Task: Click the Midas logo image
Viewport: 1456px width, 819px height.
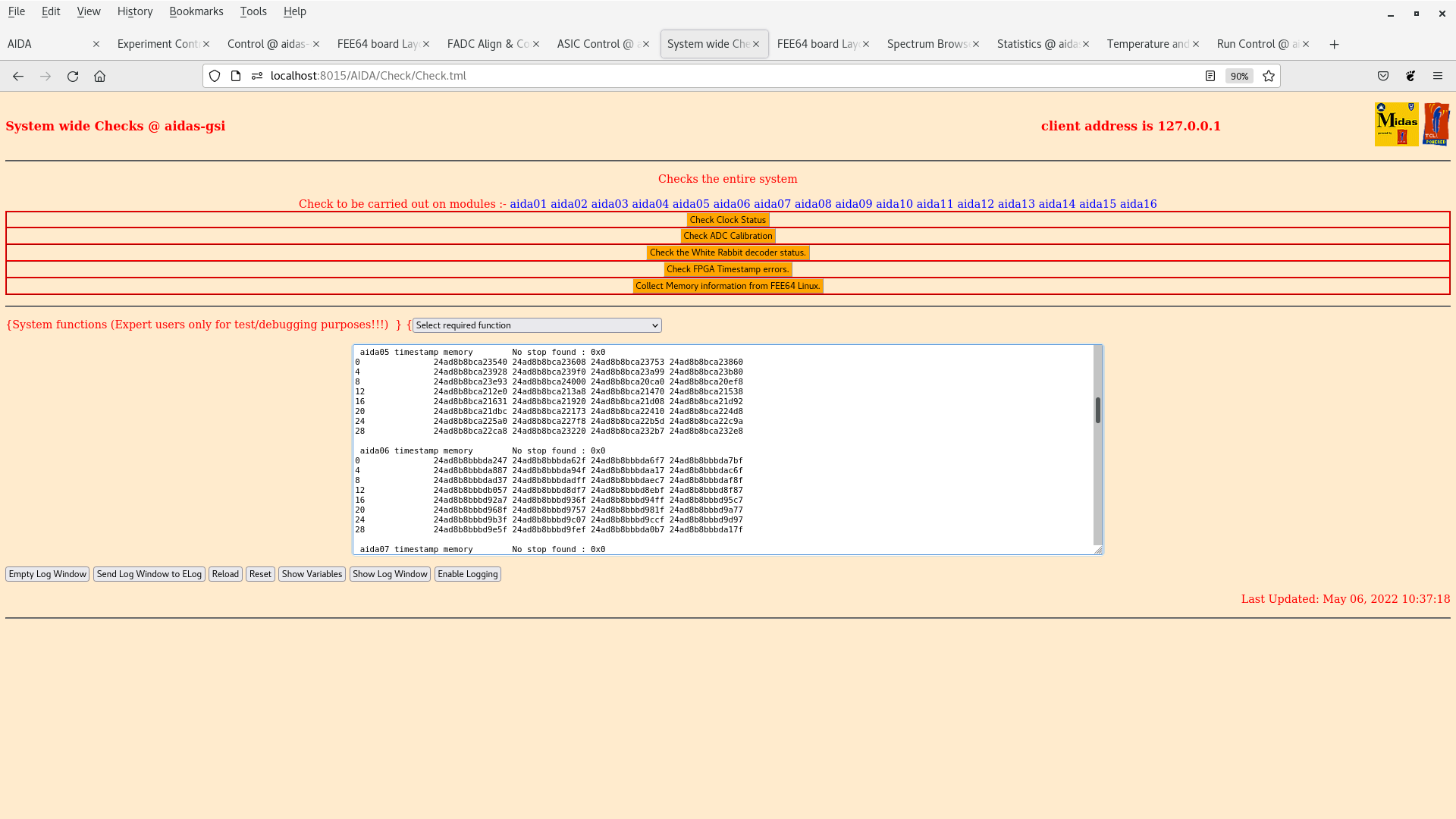Action: [1396, 124]
